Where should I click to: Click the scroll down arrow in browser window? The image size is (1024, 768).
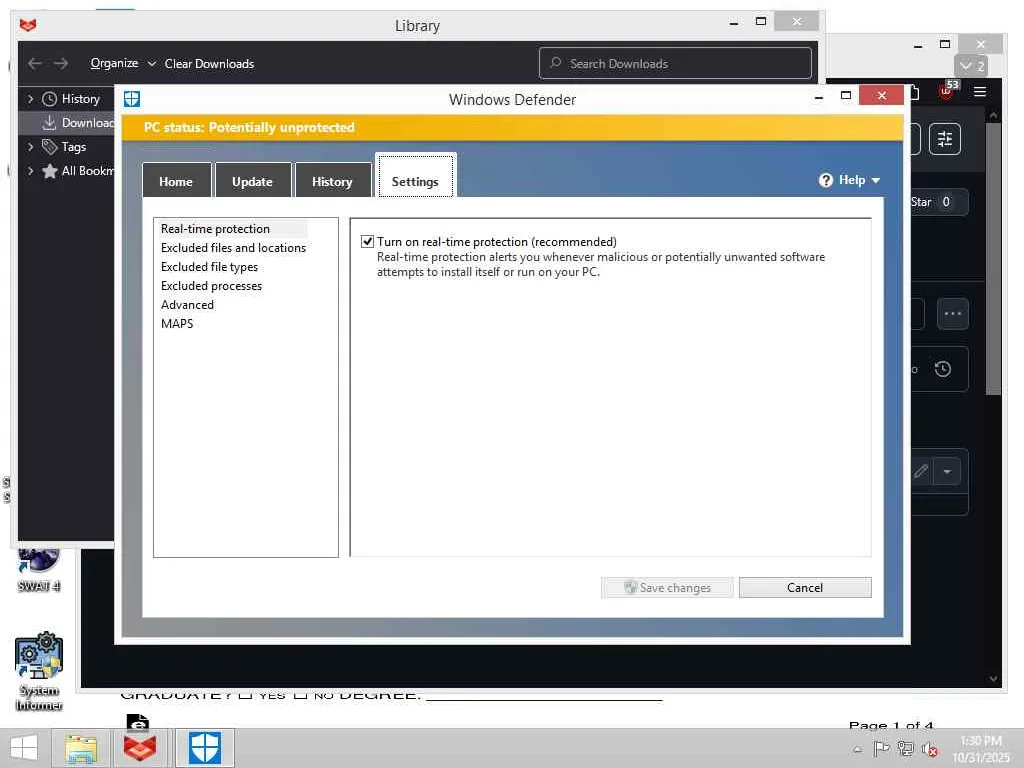(993, 679)
